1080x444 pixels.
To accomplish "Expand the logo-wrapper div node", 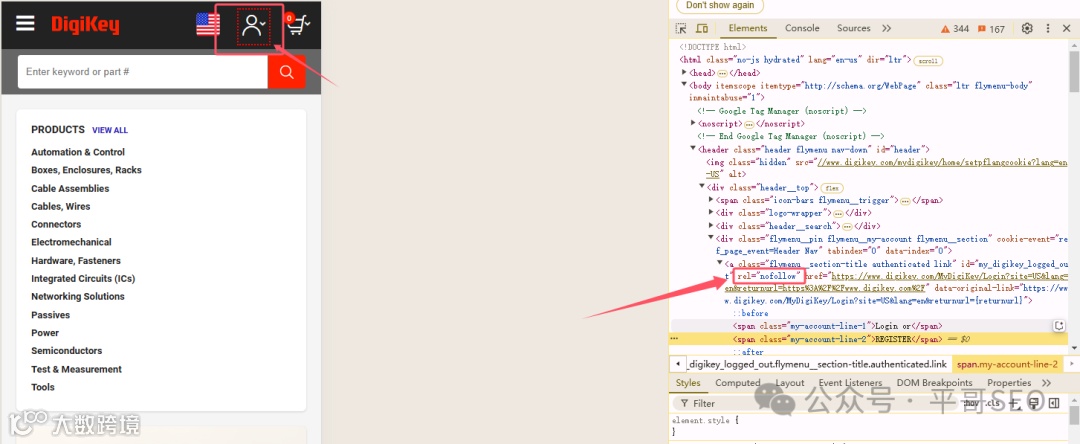I will click(711, 213).
